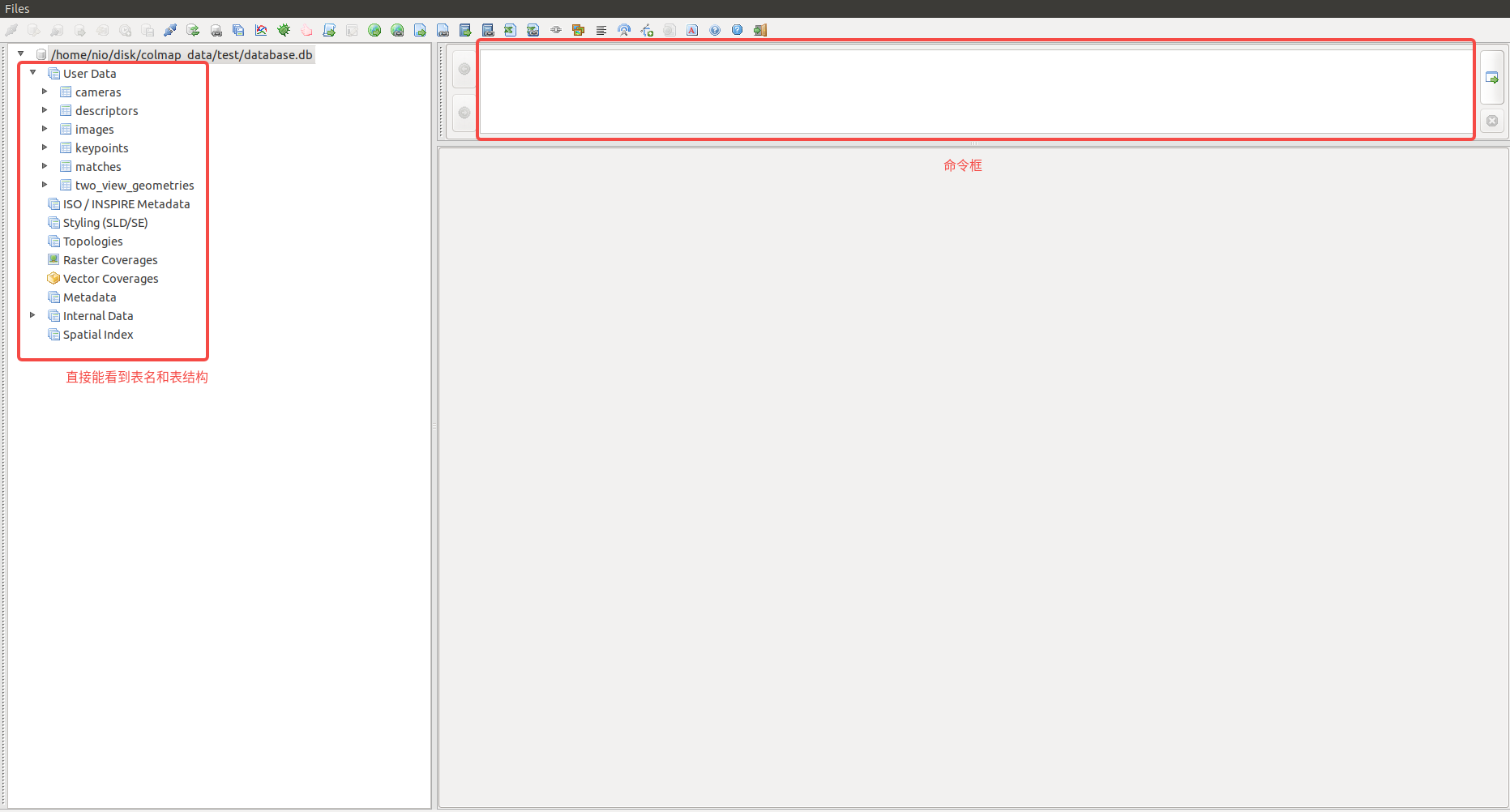This screenshot has width=1510, height=812.
Task: Select the database.db file path root item
Action: (x=182, y=54)
